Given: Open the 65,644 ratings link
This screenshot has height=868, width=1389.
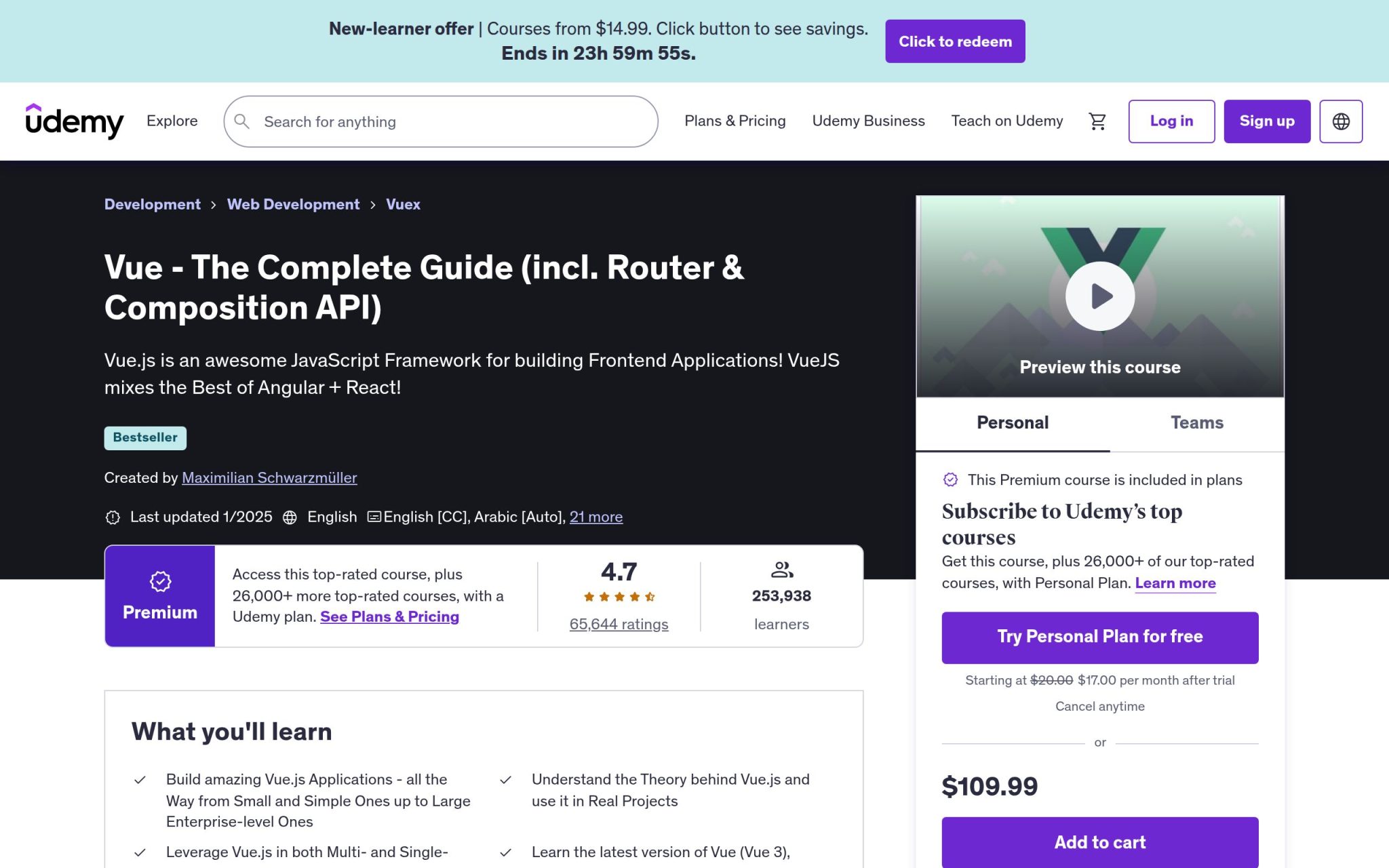Looking at the screenshot, I should 619,624.
